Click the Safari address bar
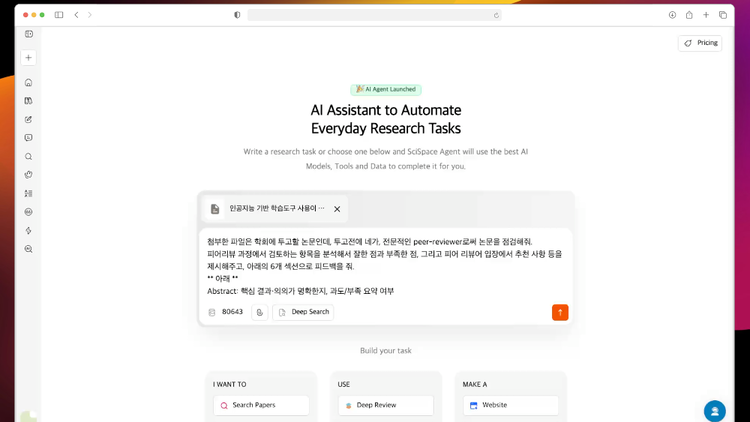Viewport: 750px width, 422px height. tap(375, 15)
